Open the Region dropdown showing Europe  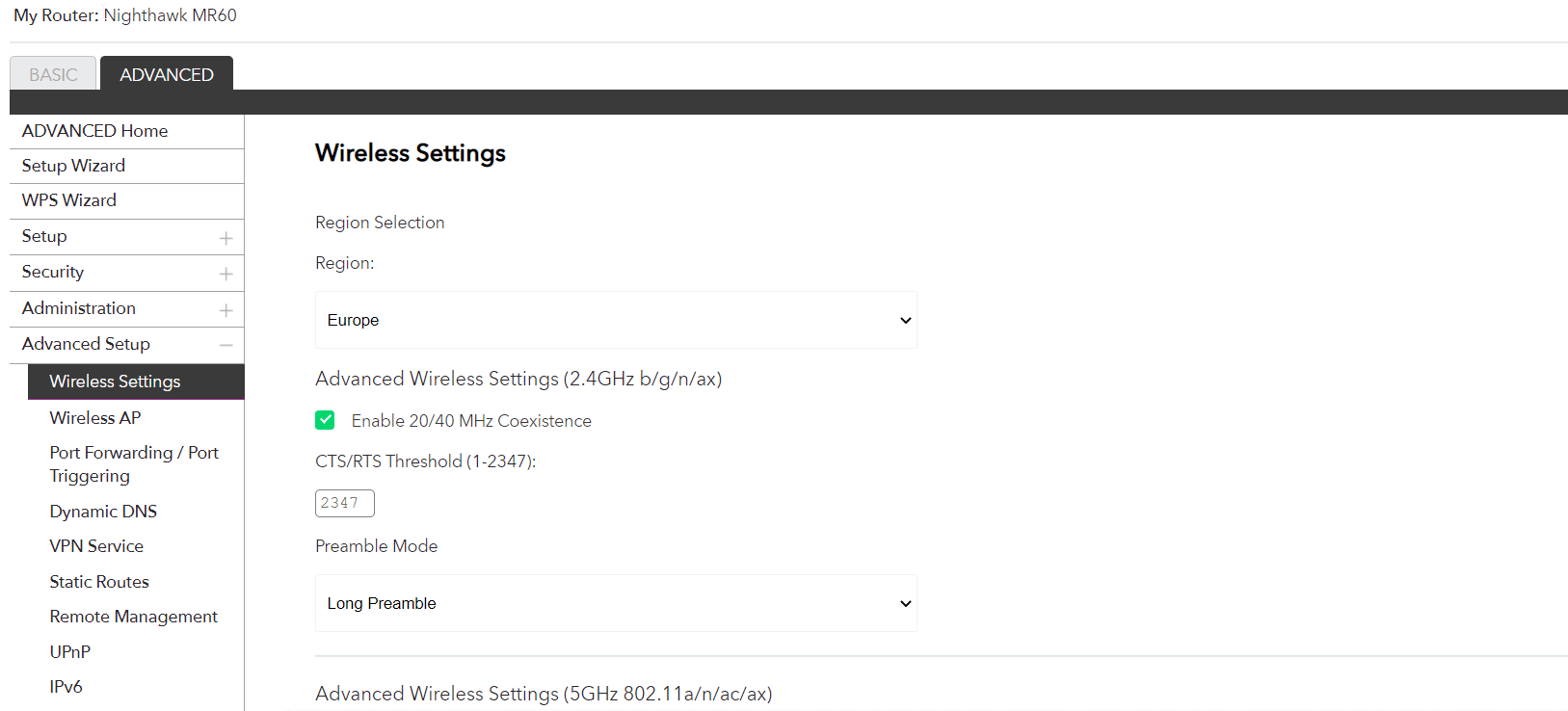(616, 320)
